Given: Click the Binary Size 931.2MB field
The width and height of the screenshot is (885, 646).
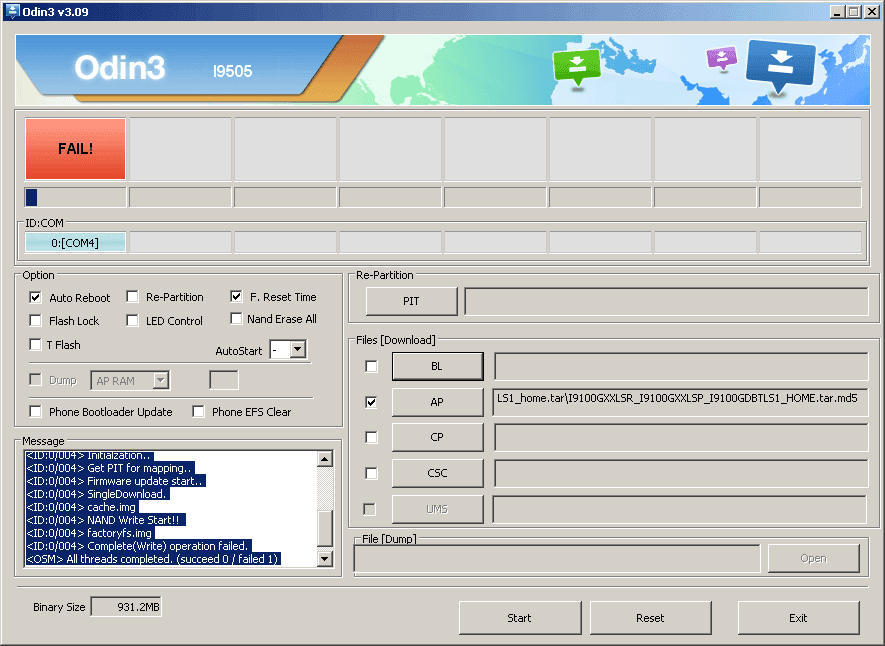Looking at the screenshot, I should [x=126, y=607].
